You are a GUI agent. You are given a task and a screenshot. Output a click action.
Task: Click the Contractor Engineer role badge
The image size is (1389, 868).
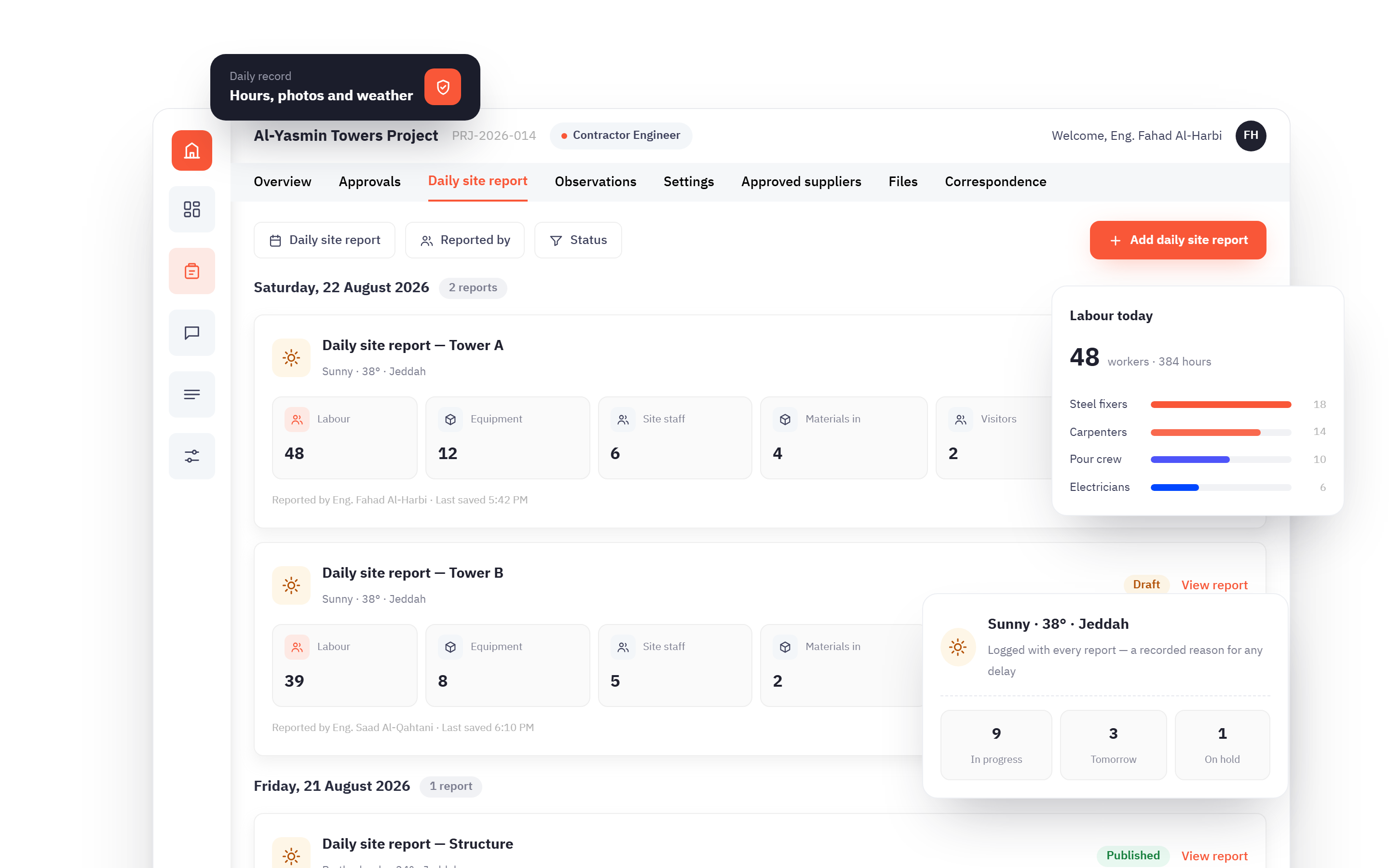click(621, 136)
